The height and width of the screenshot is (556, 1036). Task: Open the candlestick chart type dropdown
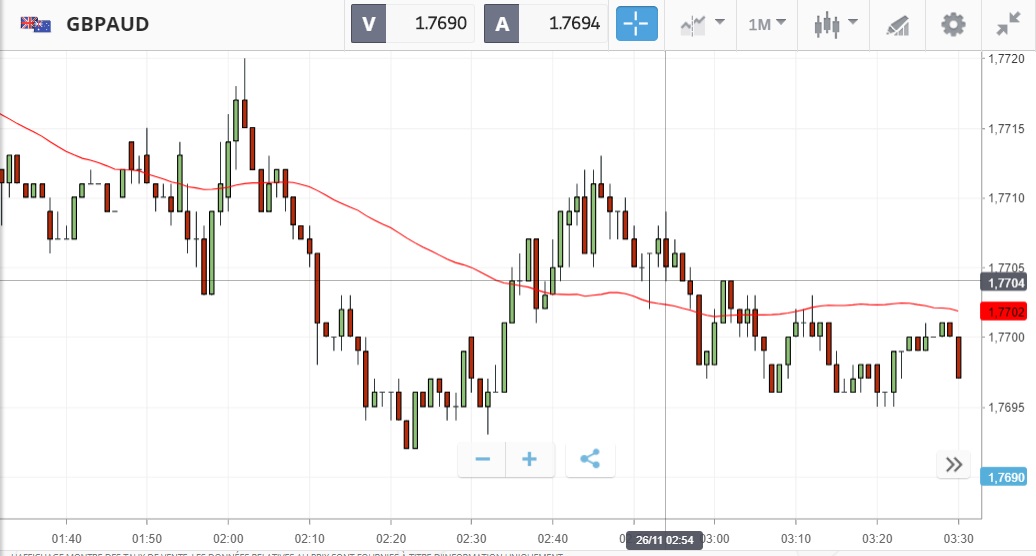point(836,24)
